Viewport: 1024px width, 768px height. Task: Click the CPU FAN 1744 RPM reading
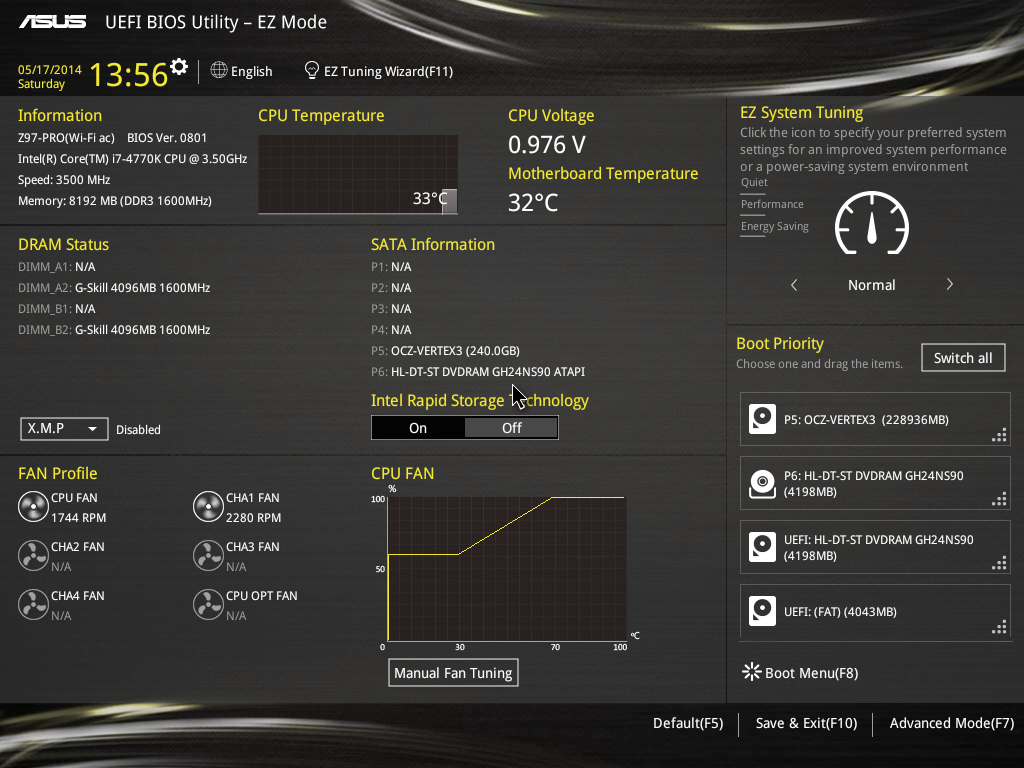click(x=78, y=518)
